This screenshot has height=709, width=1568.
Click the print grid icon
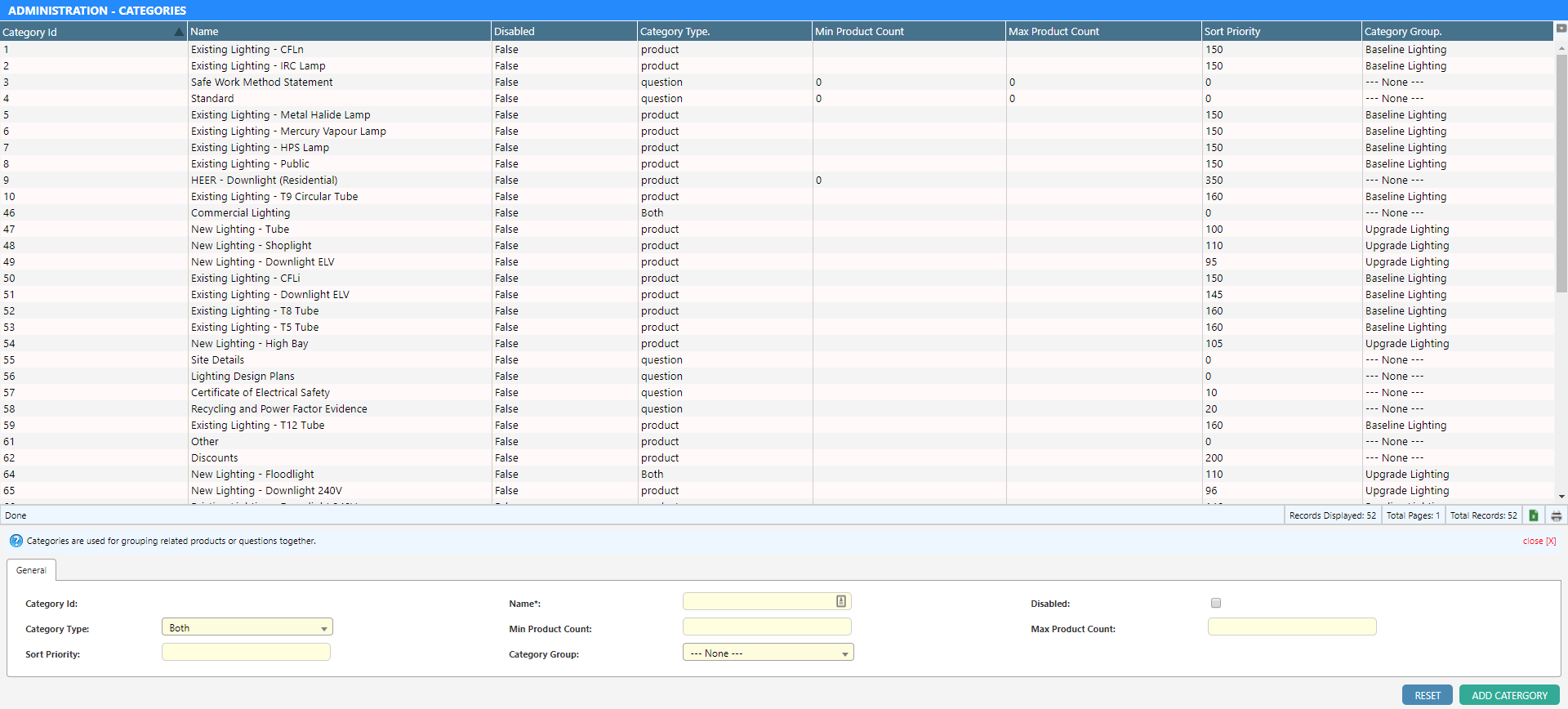[x=1556, y=515]
